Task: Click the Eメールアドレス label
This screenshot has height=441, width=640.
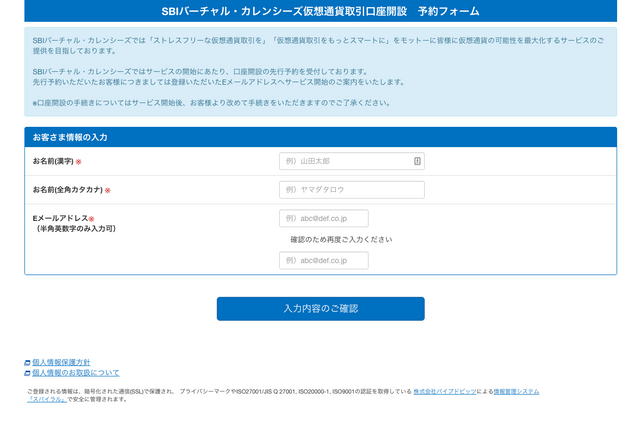Action: coord(60,218)
